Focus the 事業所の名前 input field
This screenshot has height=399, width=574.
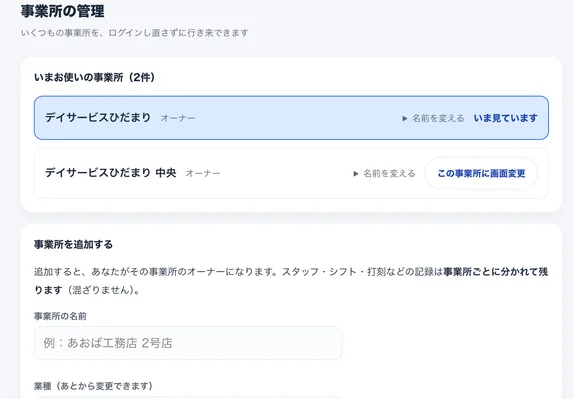(188, 343)
